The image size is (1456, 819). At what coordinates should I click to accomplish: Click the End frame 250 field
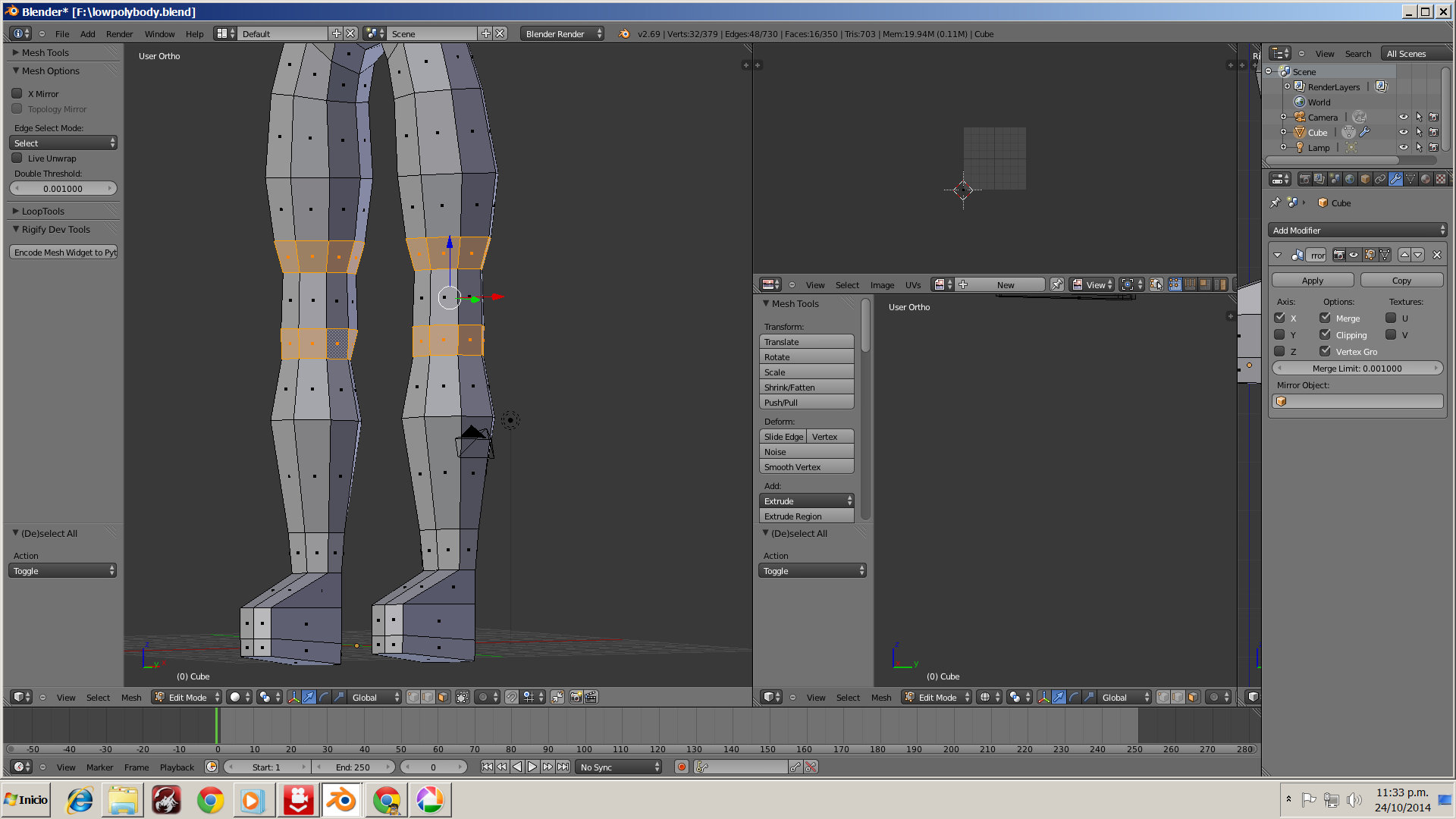(353, 767)
